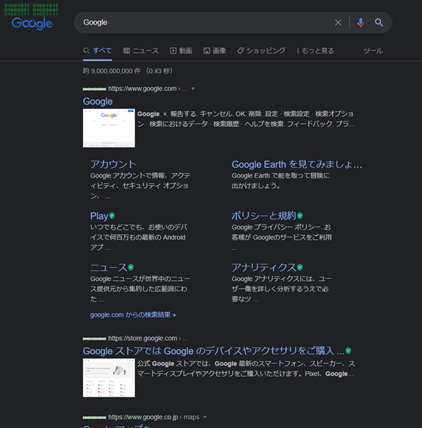422x428 pixels.
Task: Click the https://store.google.com URL text
Action: [x=143, y=338]
